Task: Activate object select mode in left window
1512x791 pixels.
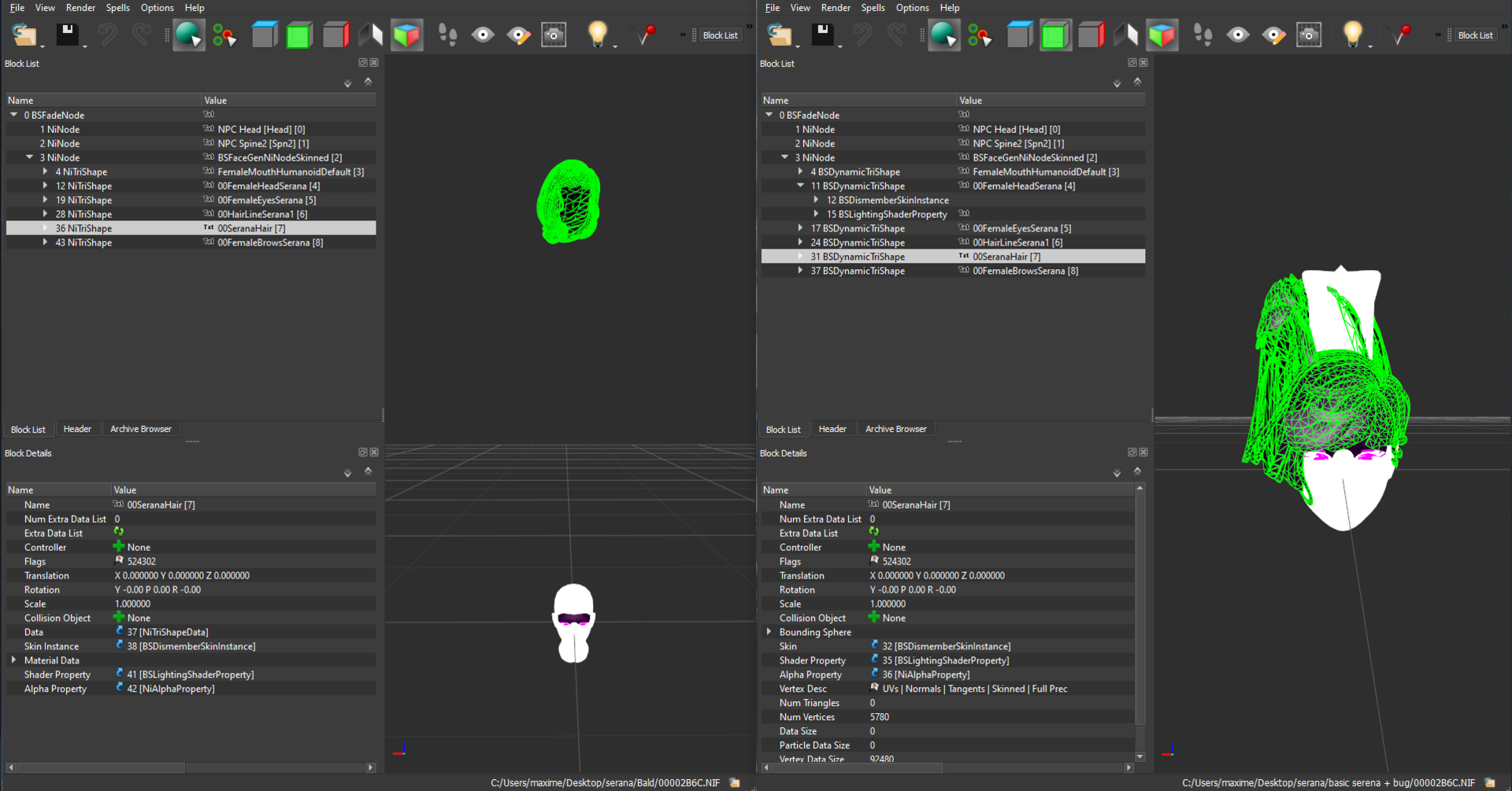Action: coord(189,35)
